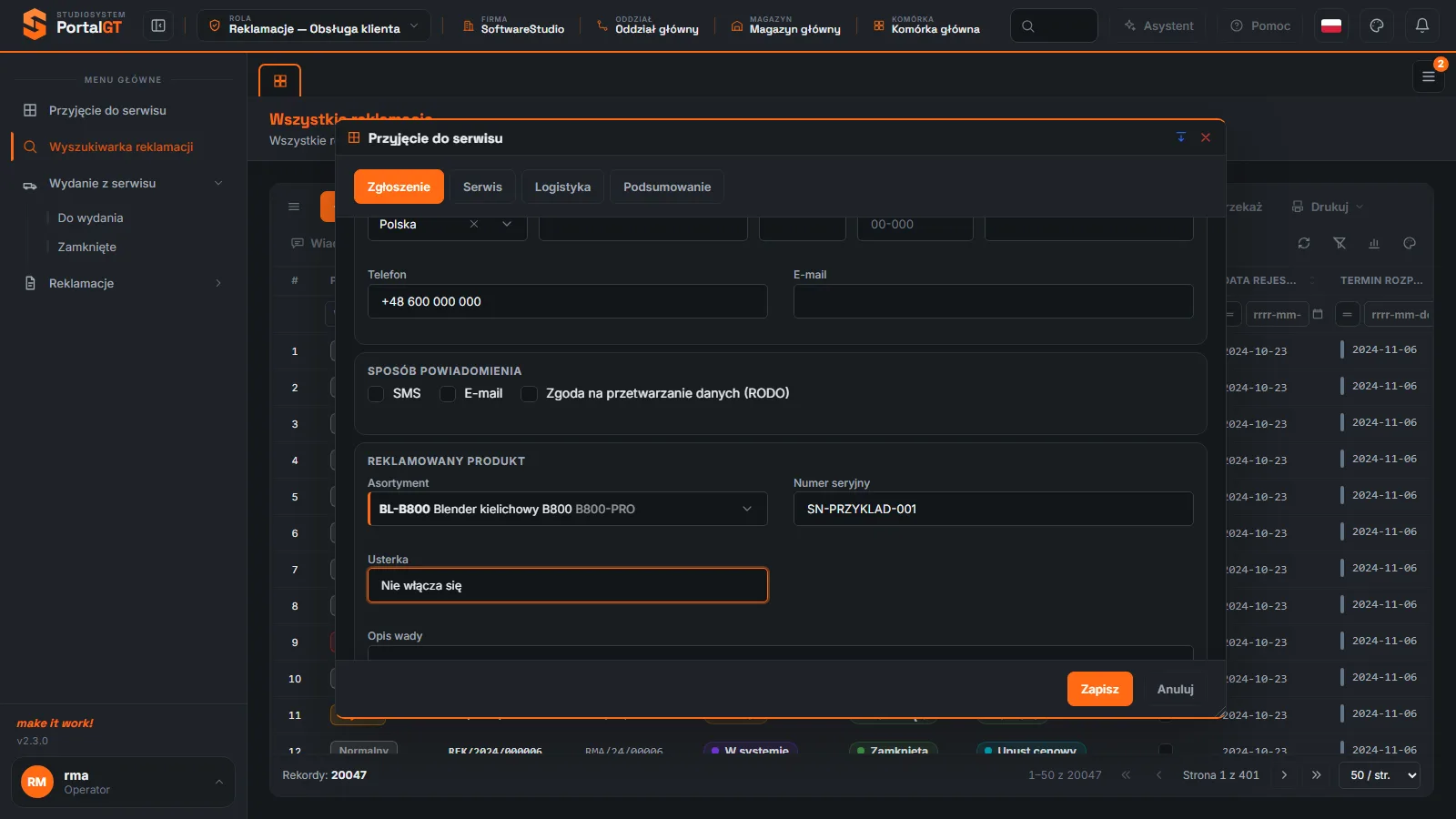Go to next page of records
Viewport: 1456px width, 819px height.
(1284, 775)
